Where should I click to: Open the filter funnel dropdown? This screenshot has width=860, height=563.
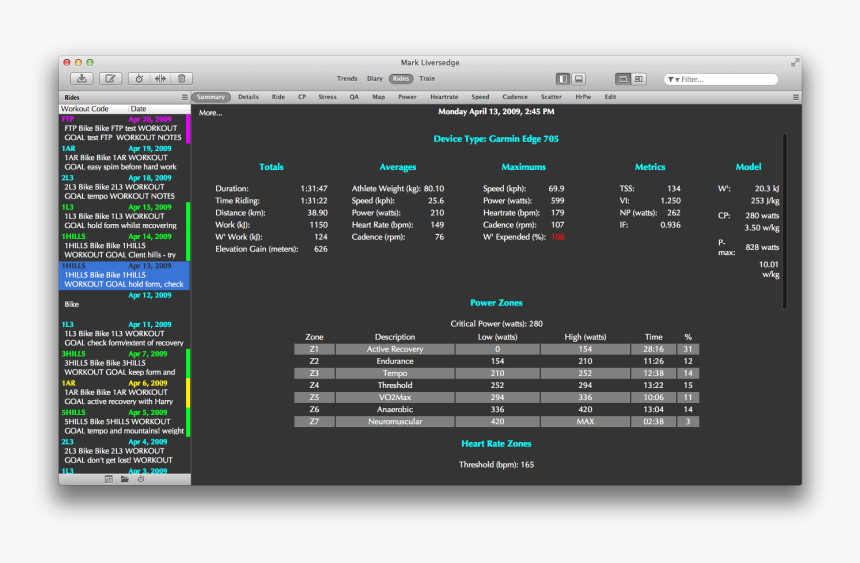coord(673,80)
